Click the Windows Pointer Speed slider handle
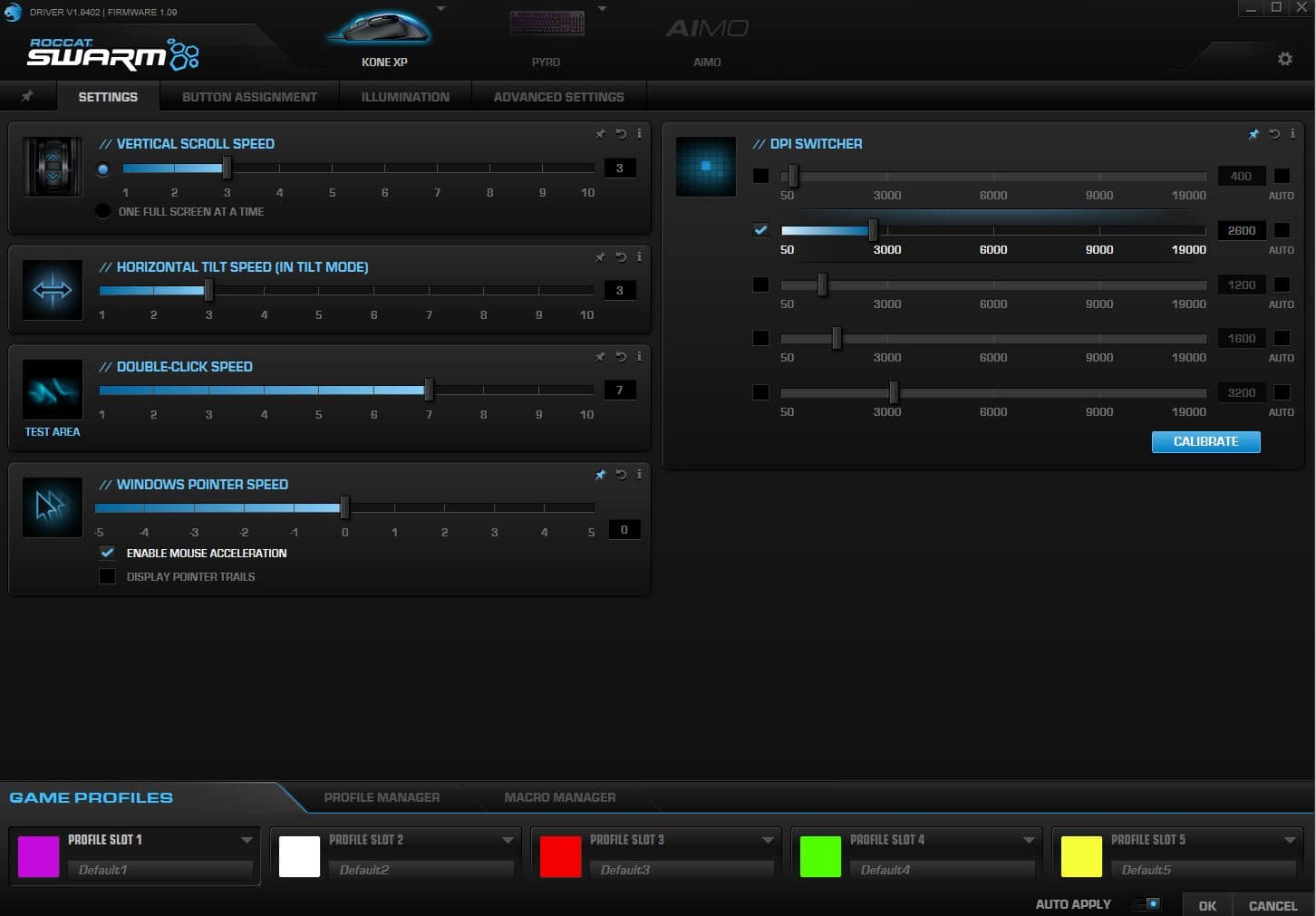Screen dimensions: 1316x916 click(x=344, y=507)
